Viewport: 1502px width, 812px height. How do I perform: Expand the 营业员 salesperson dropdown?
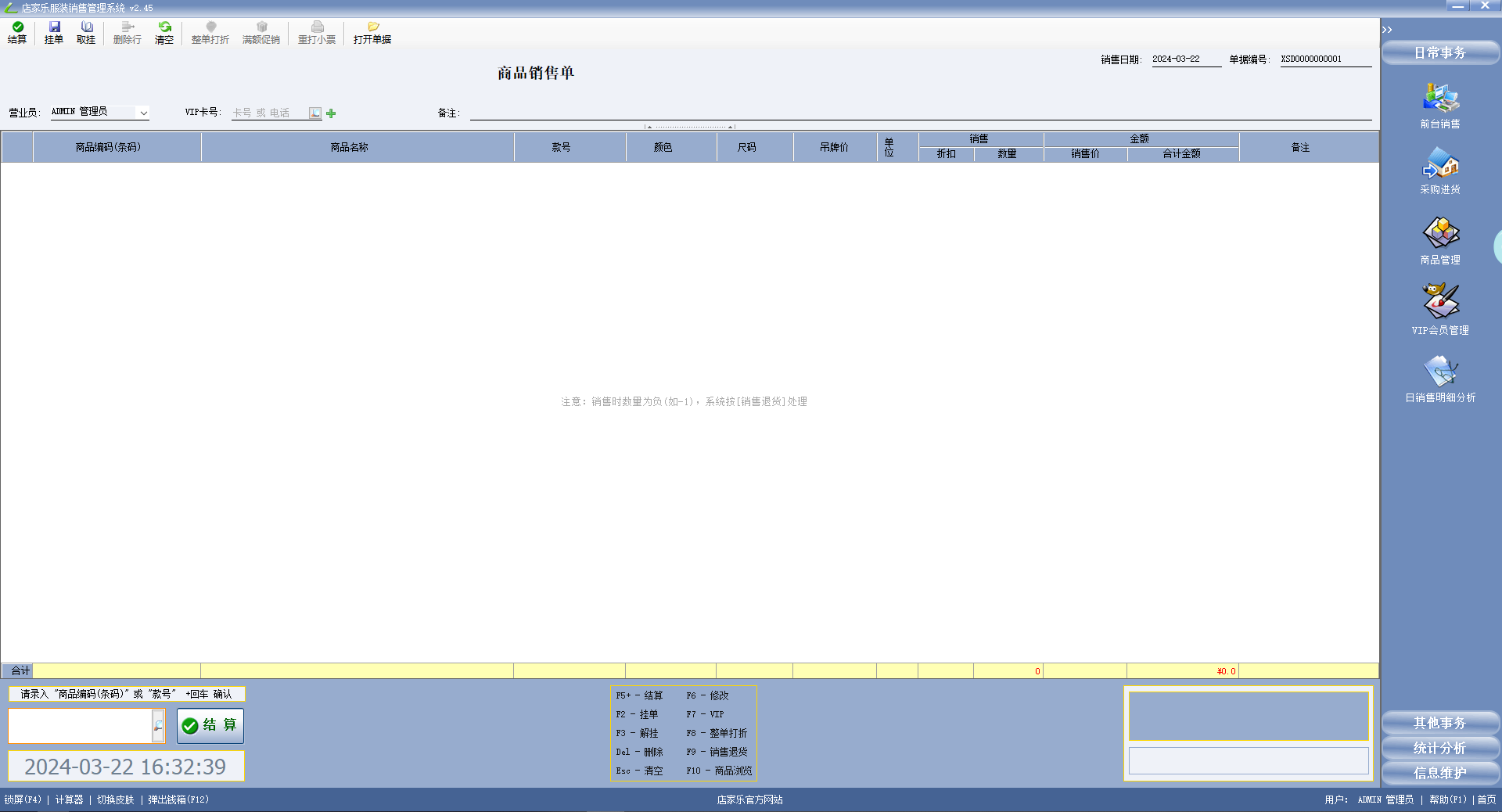pos(144,113)
